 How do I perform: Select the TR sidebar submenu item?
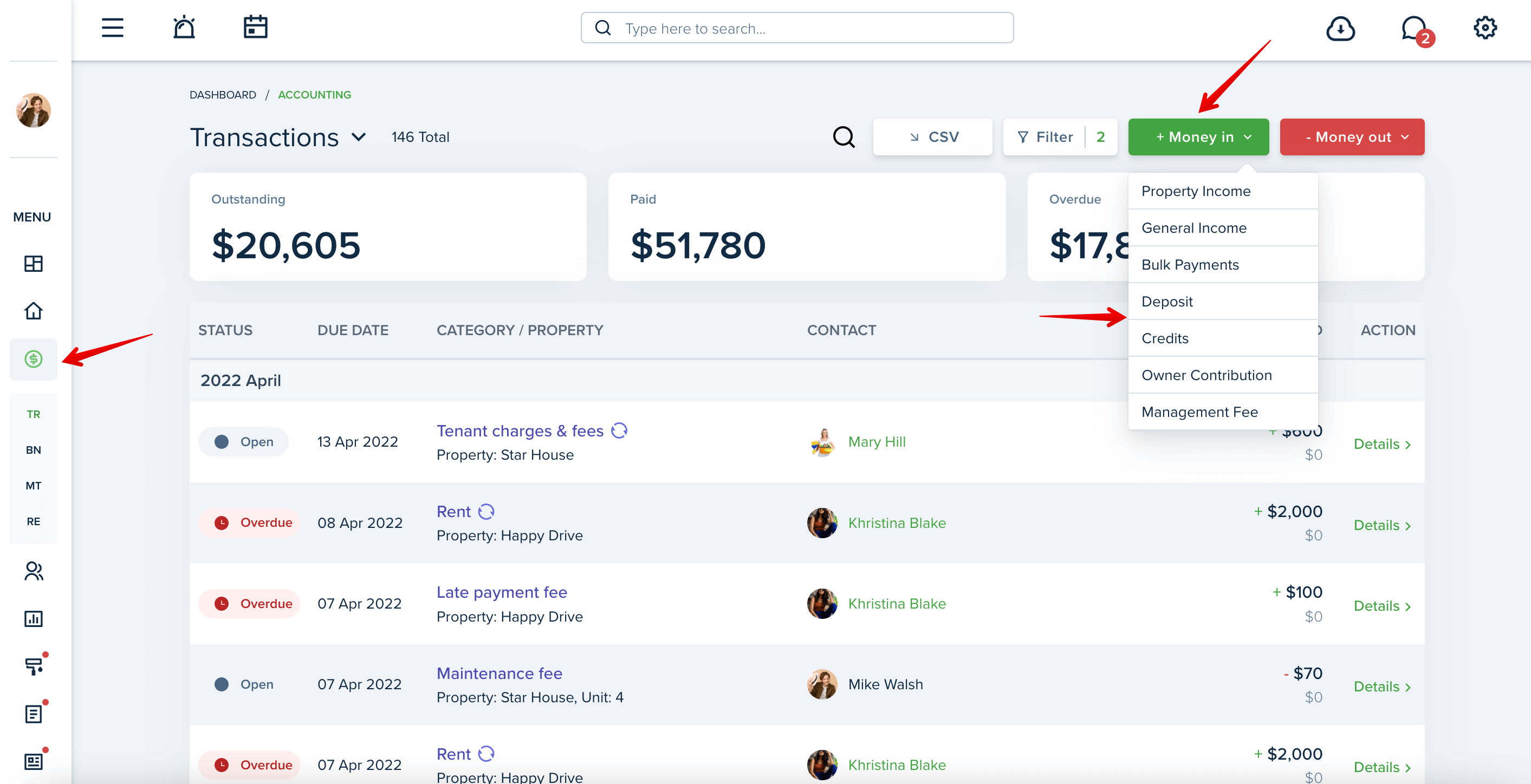33,414
